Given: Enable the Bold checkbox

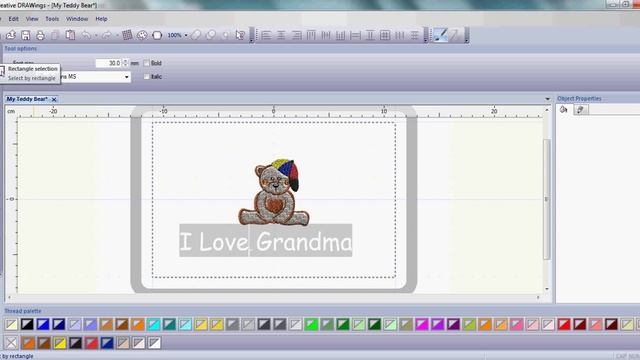Looking at the screenshot, I should tap(147, 63).
